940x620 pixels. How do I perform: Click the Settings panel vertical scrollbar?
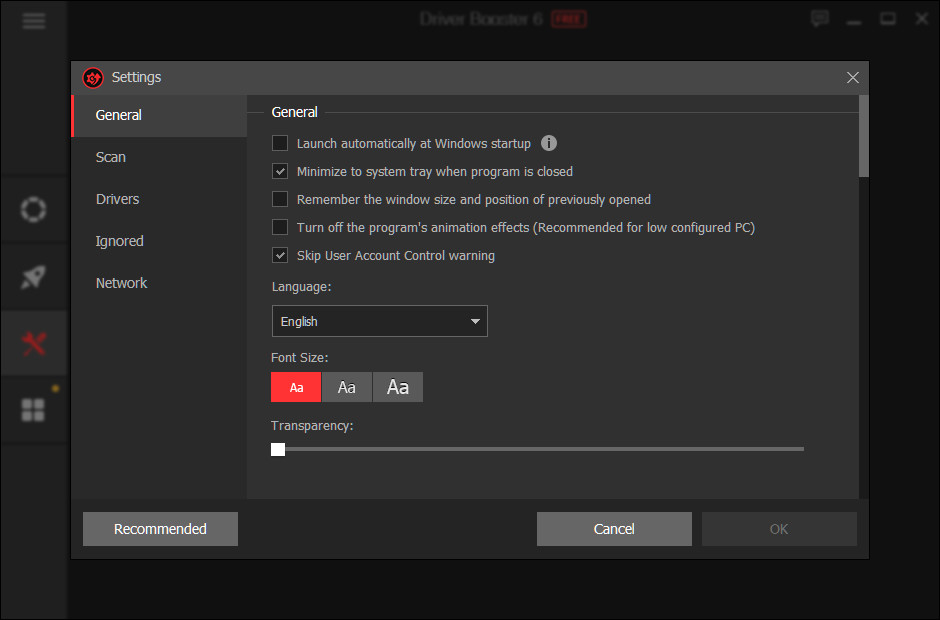point(863,136)
